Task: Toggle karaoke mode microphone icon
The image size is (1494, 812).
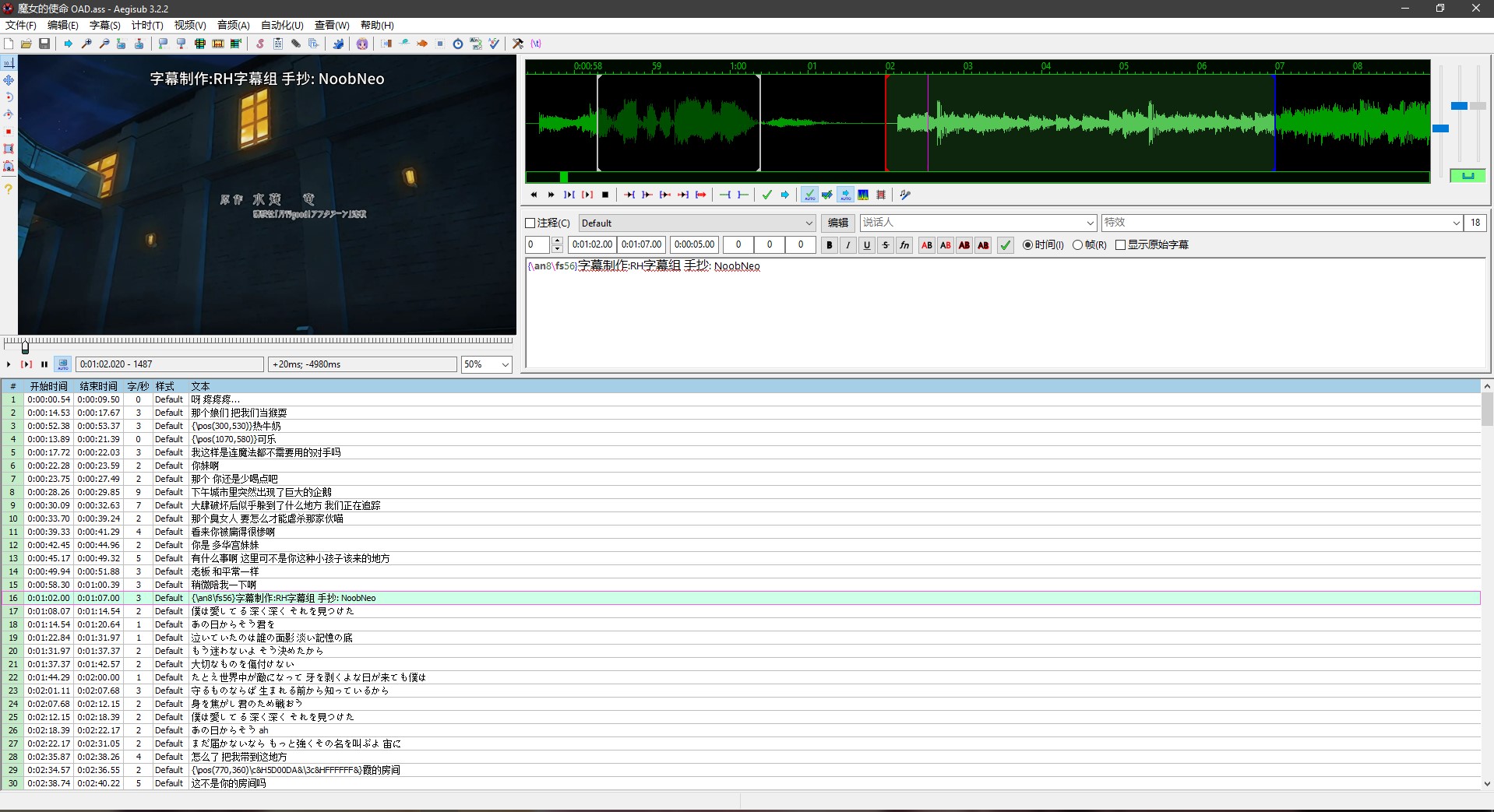Action: 905,195
